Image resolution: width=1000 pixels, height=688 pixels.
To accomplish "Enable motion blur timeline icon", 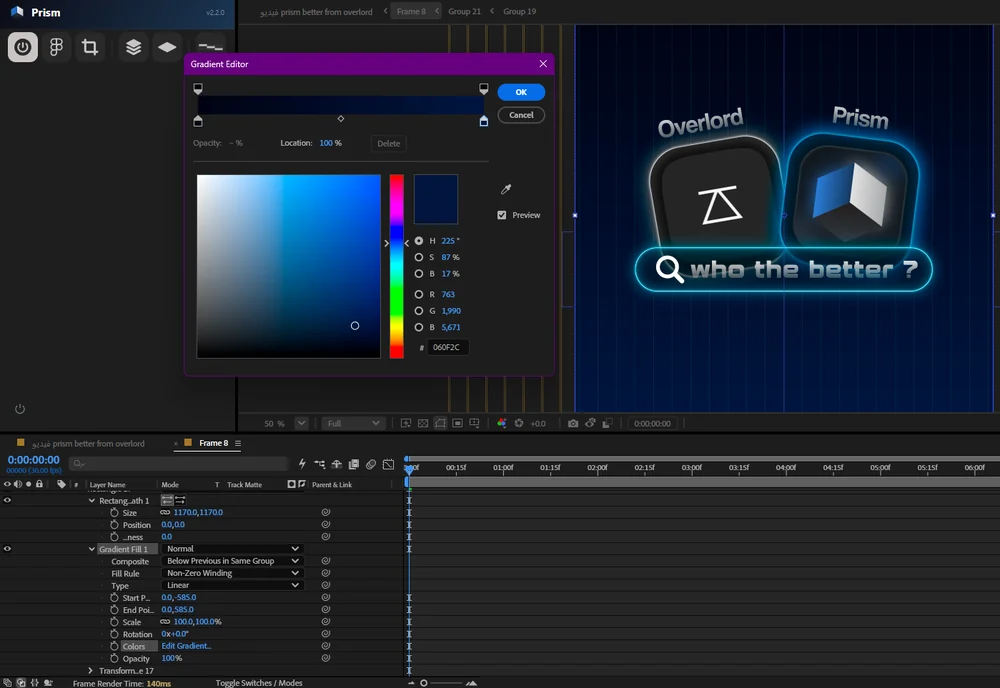I will tap(371, 464).
